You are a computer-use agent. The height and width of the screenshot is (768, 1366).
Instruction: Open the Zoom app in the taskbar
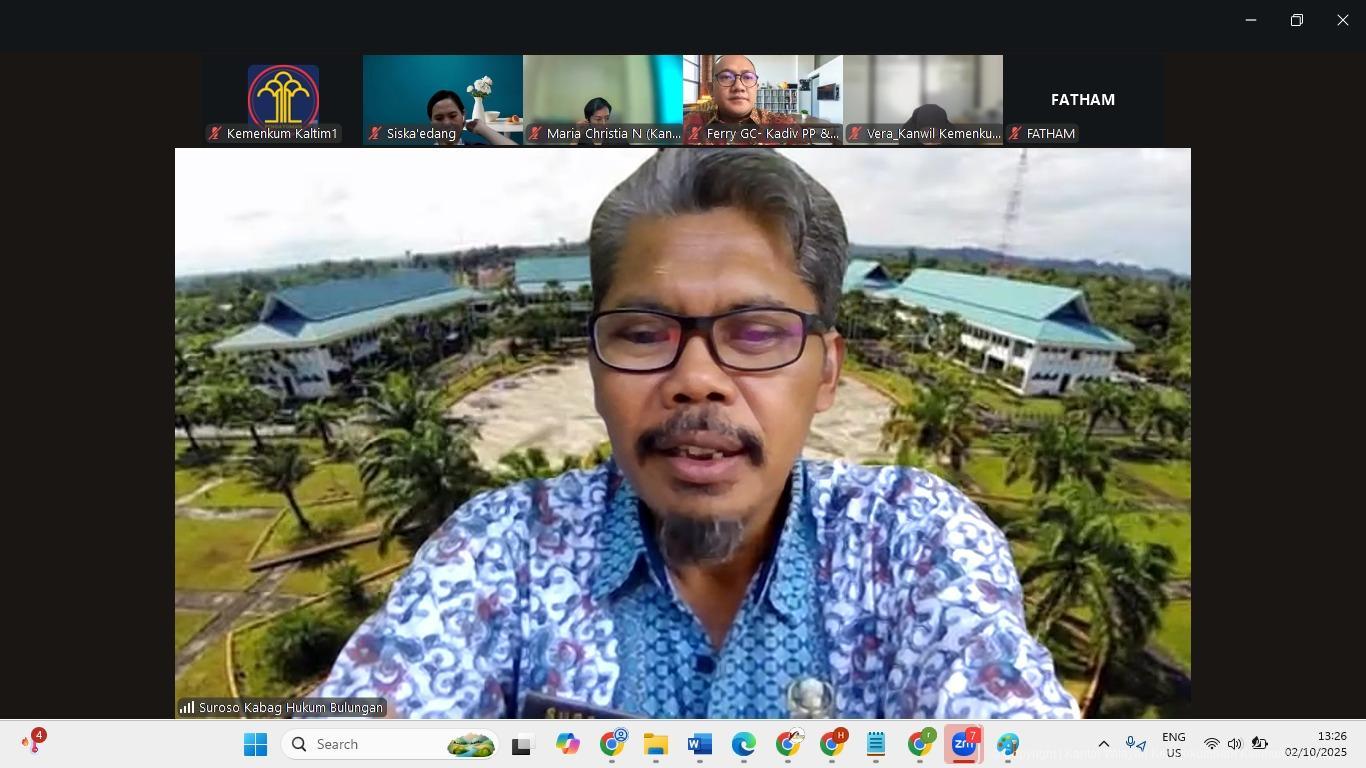964,745
